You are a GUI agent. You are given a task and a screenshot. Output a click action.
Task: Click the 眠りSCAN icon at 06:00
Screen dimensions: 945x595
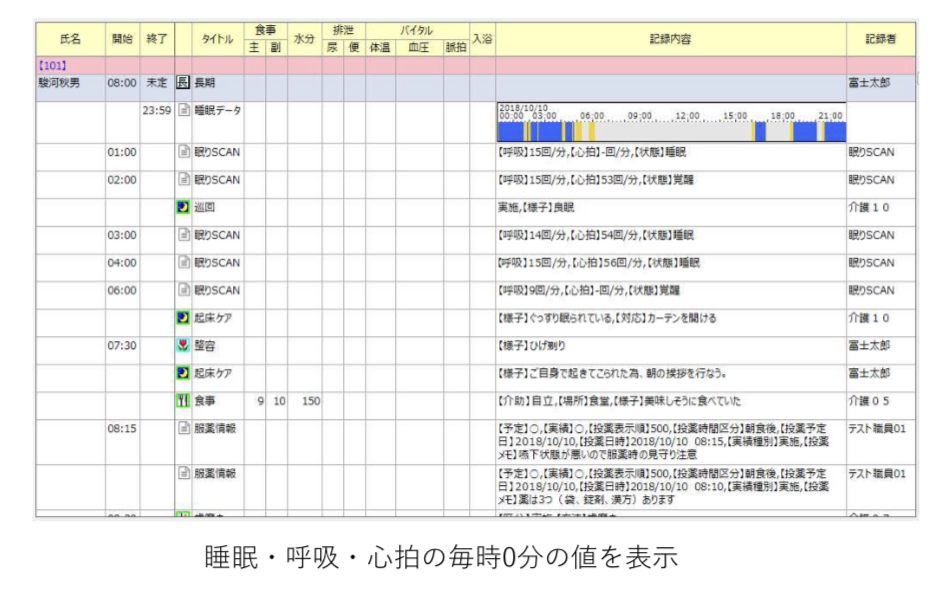click(x=183, y=291)
